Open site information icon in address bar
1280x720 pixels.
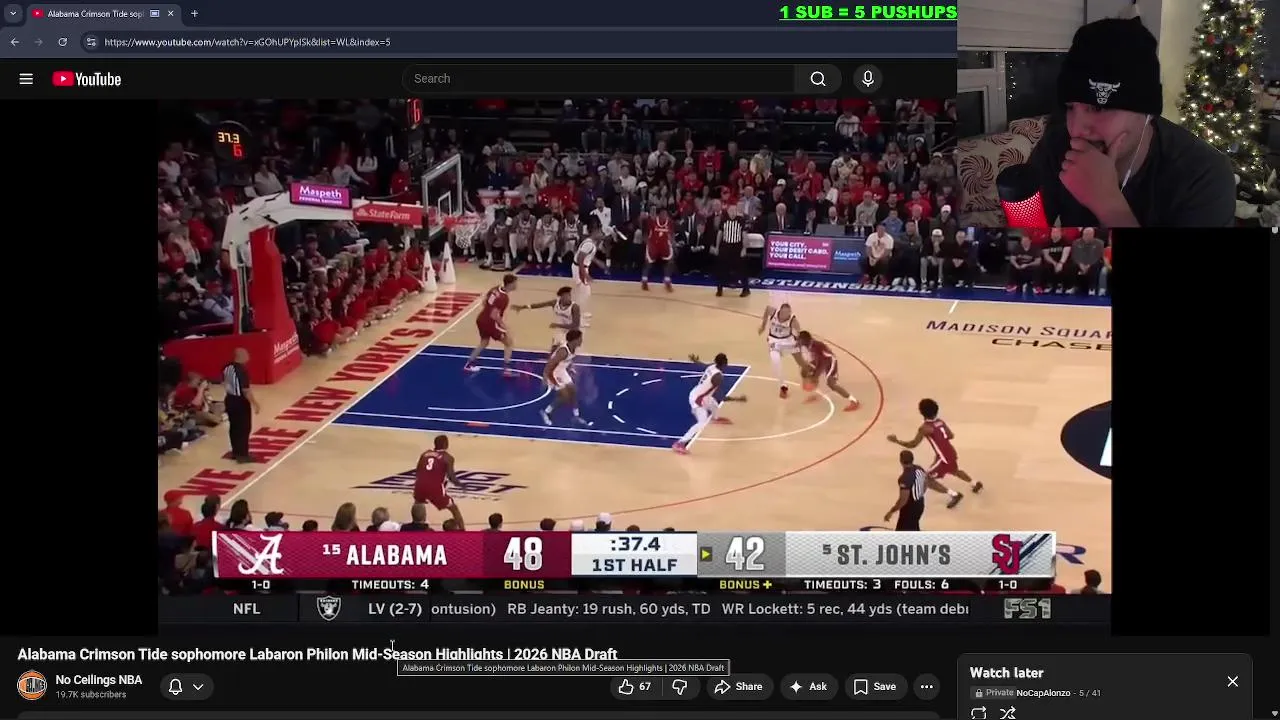91,42
